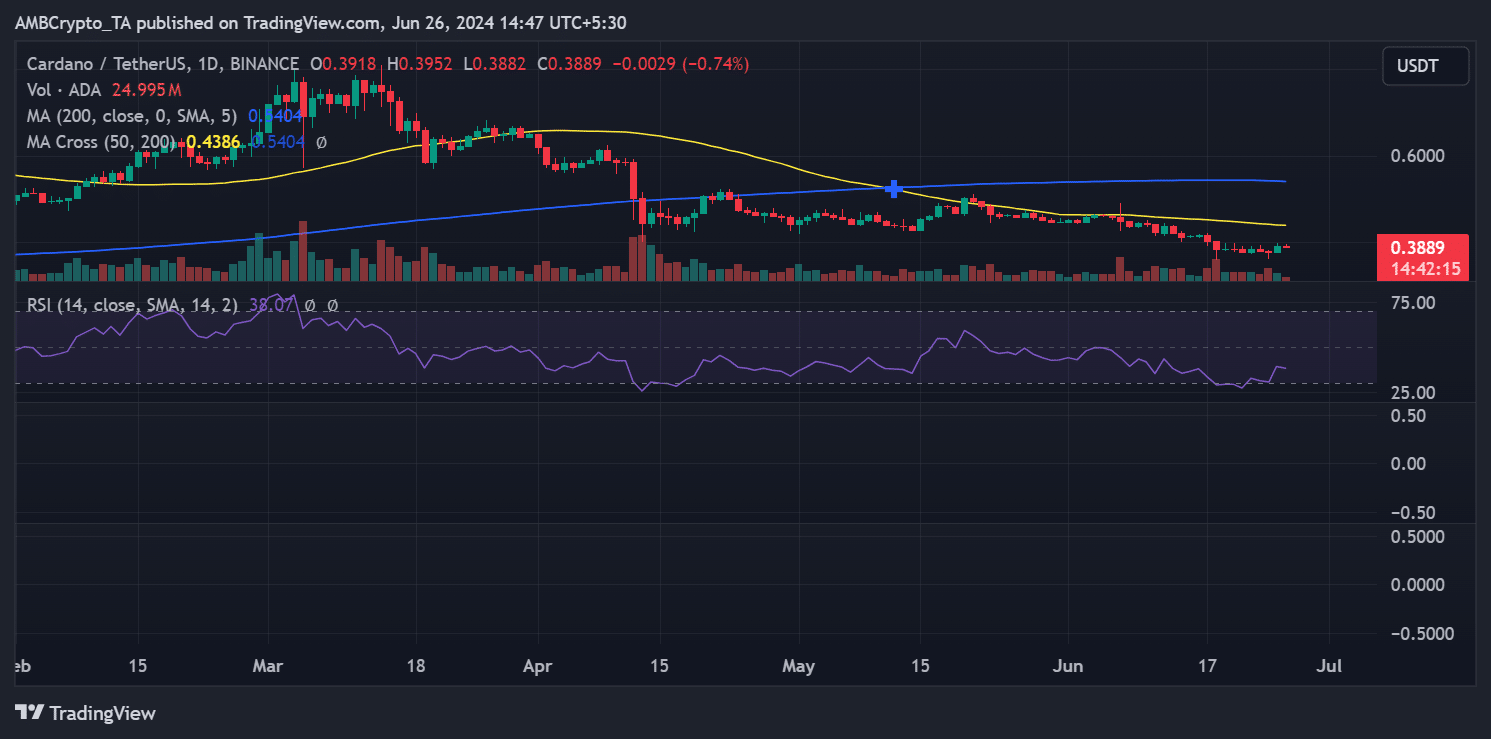Click the blue cross marker on the chart
This screenshot has width=1491, height=739.
click(x=893, y=188)
